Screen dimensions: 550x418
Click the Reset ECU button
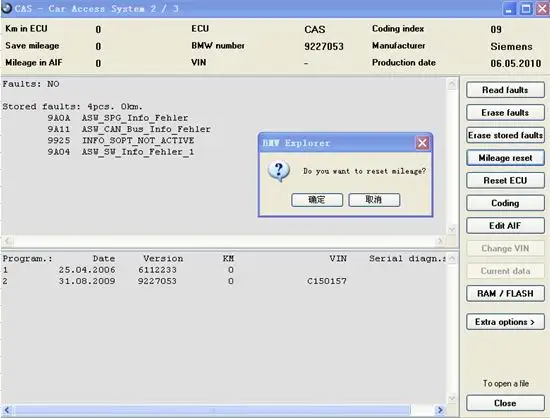(x=505, y=180)
